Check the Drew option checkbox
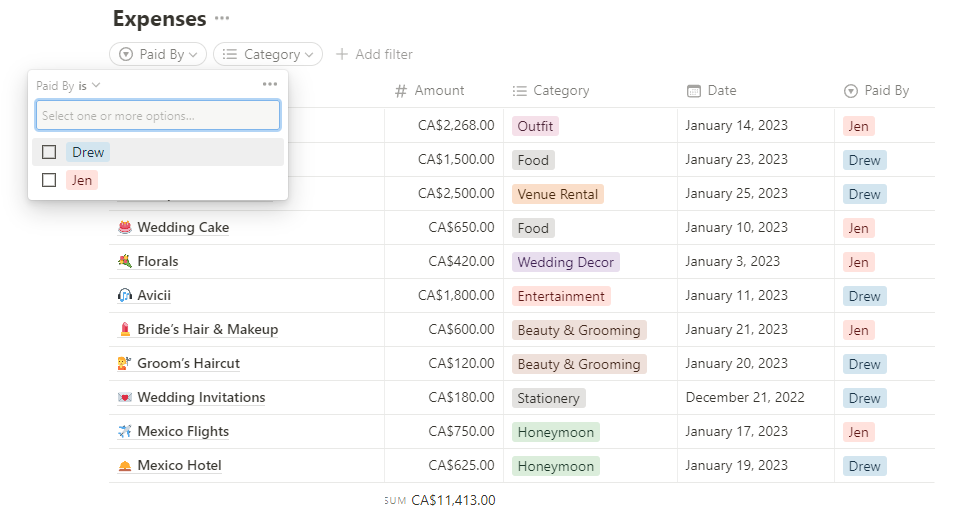977x516 pixels. click(49, 153)
